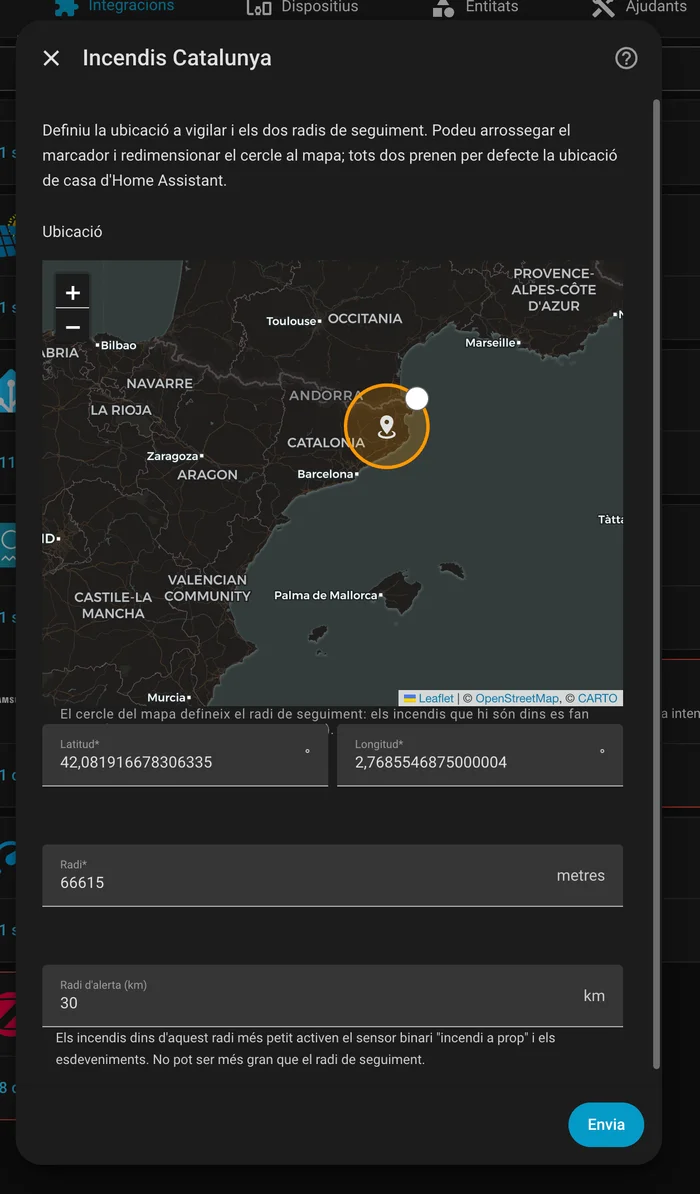Click the NAVARRE label on map
This screenshot has height=1194, width=700.
pos(159,383)
